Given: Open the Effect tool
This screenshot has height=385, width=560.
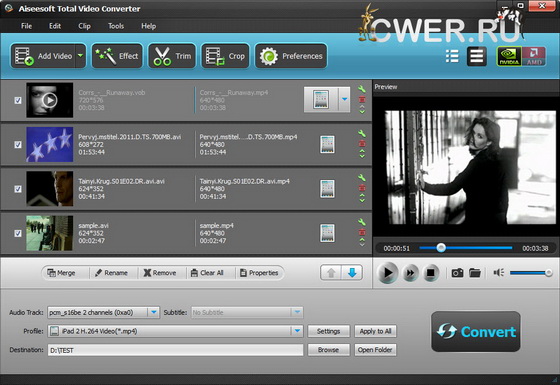Looking at the screenshot, I should click(x=117, y=56).
